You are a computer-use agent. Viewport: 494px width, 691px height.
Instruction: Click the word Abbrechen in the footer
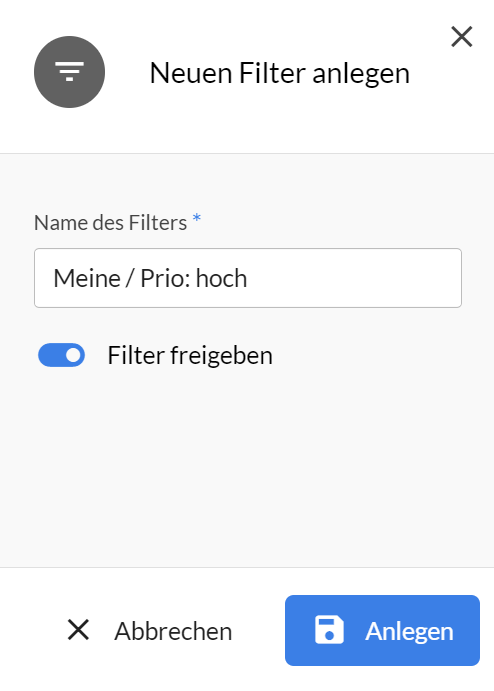(x=173, y=631)
